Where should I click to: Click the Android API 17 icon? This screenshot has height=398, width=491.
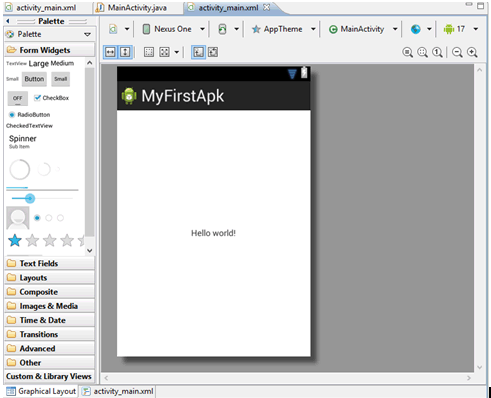point(449,29)
